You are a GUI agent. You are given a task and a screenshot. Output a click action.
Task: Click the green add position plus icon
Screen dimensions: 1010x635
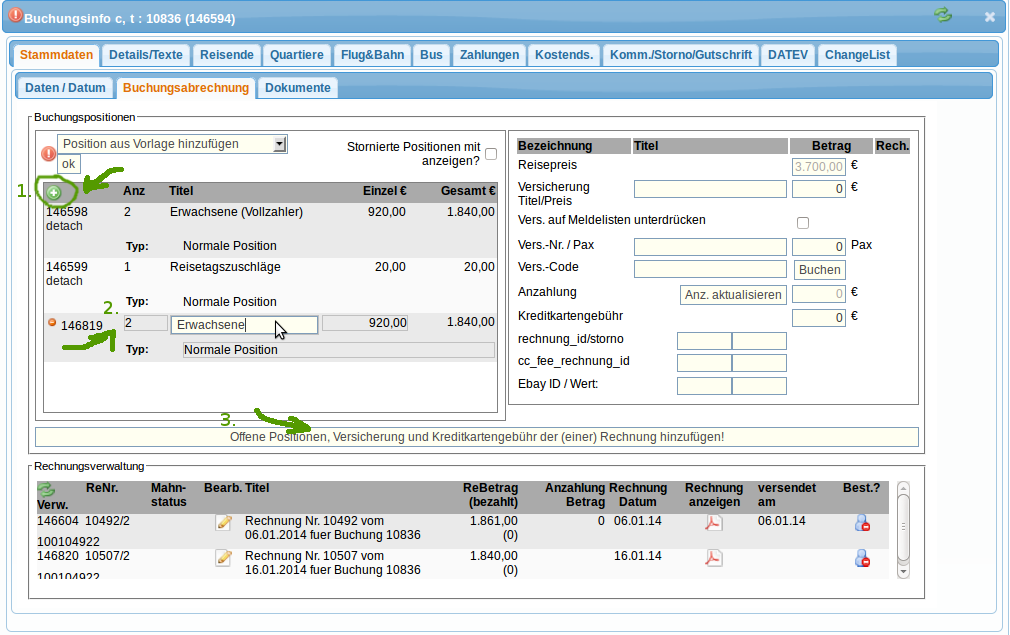(54, 192)
